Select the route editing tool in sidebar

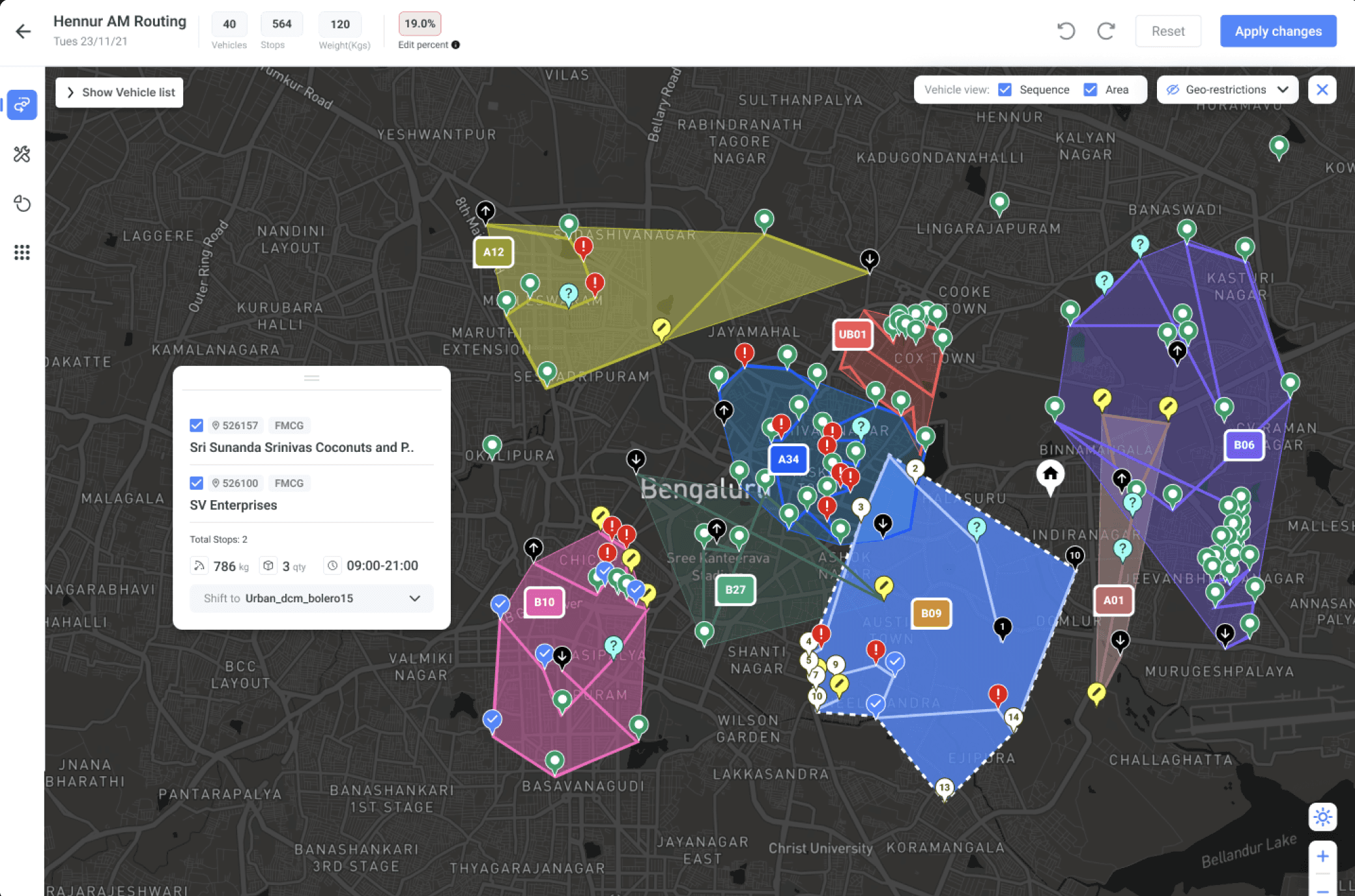tap(22, 105)
